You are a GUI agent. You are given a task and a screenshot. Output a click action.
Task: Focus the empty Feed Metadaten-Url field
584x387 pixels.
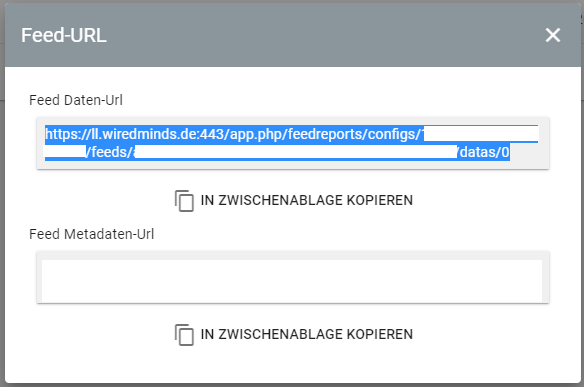(293, 277)
